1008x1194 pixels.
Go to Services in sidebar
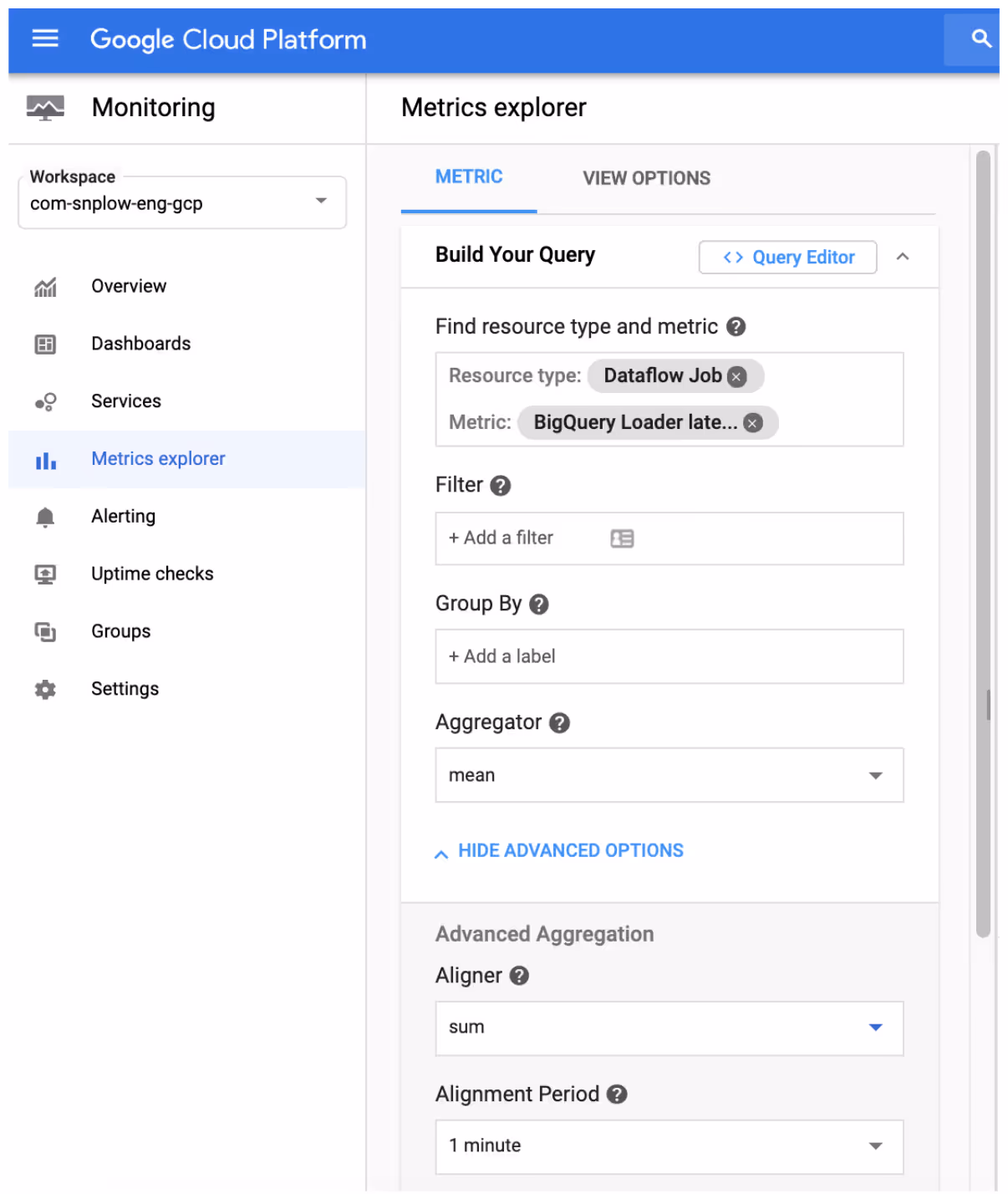[x=186, y=402]
